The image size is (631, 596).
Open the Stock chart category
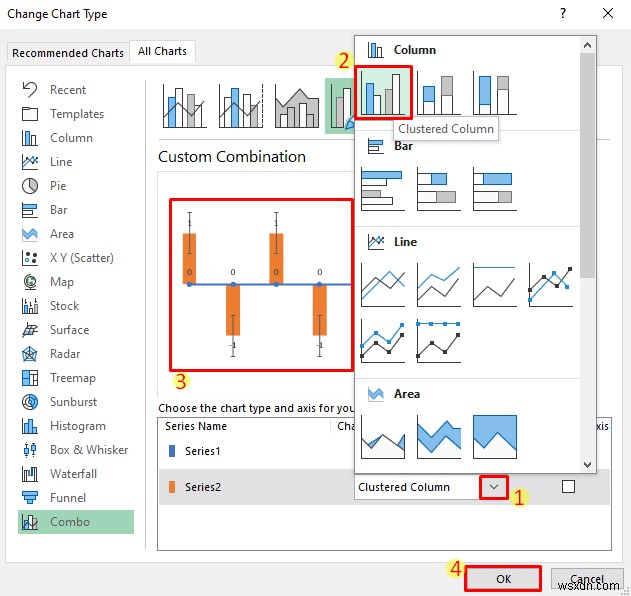76,306
